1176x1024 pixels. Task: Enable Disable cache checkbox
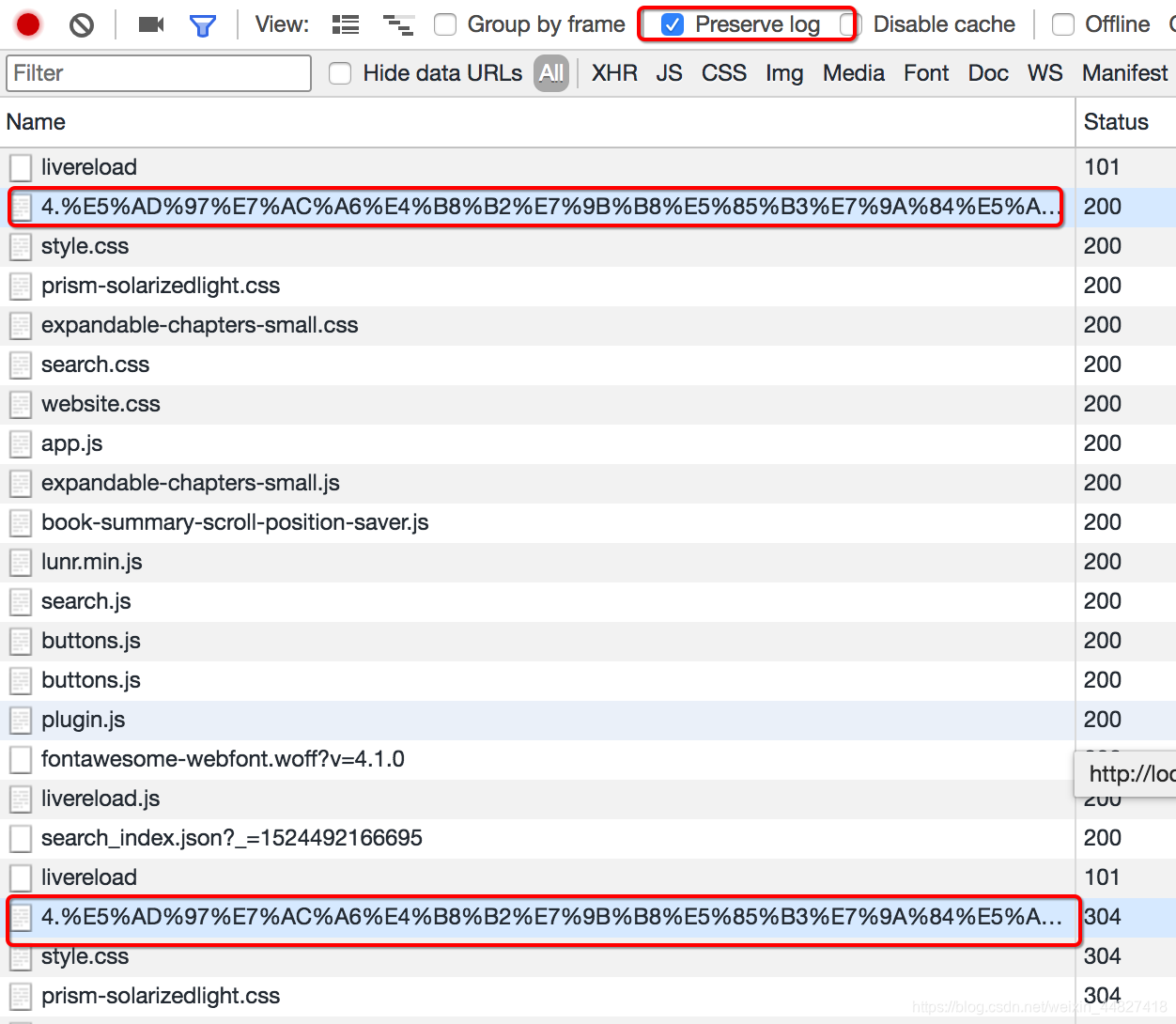pos(851,24)
